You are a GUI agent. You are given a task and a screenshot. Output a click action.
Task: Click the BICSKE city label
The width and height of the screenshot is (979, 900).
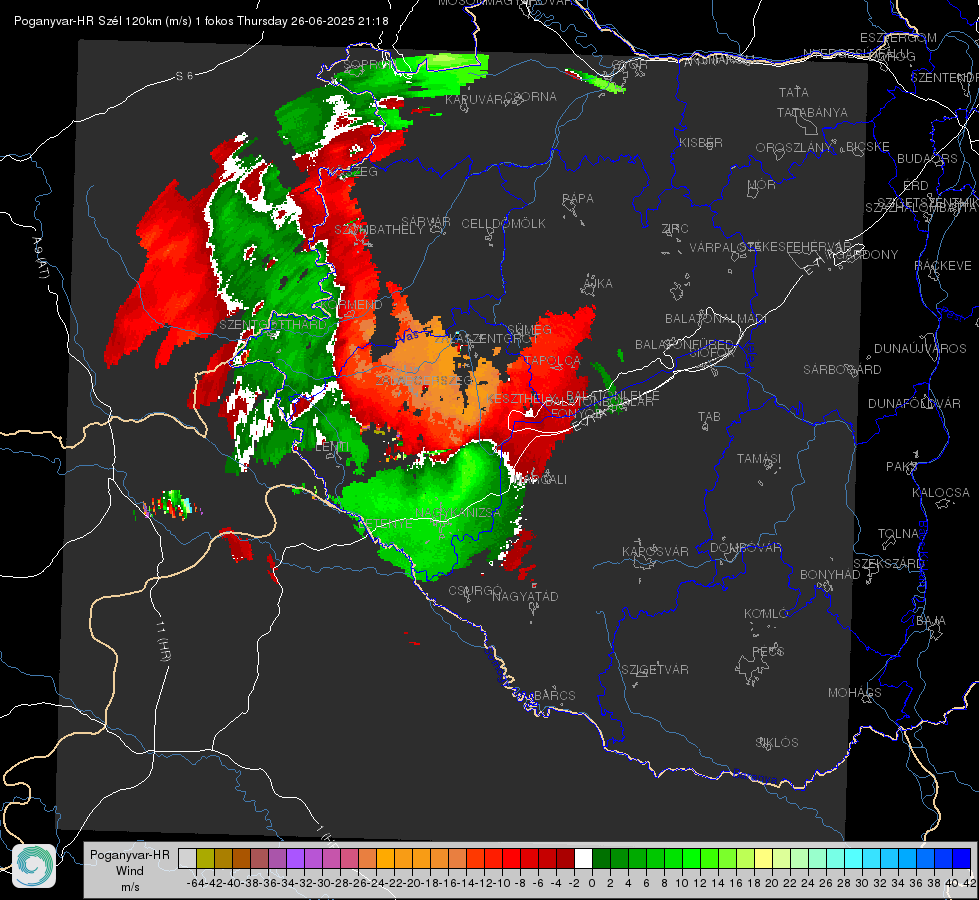coord(868,146)
